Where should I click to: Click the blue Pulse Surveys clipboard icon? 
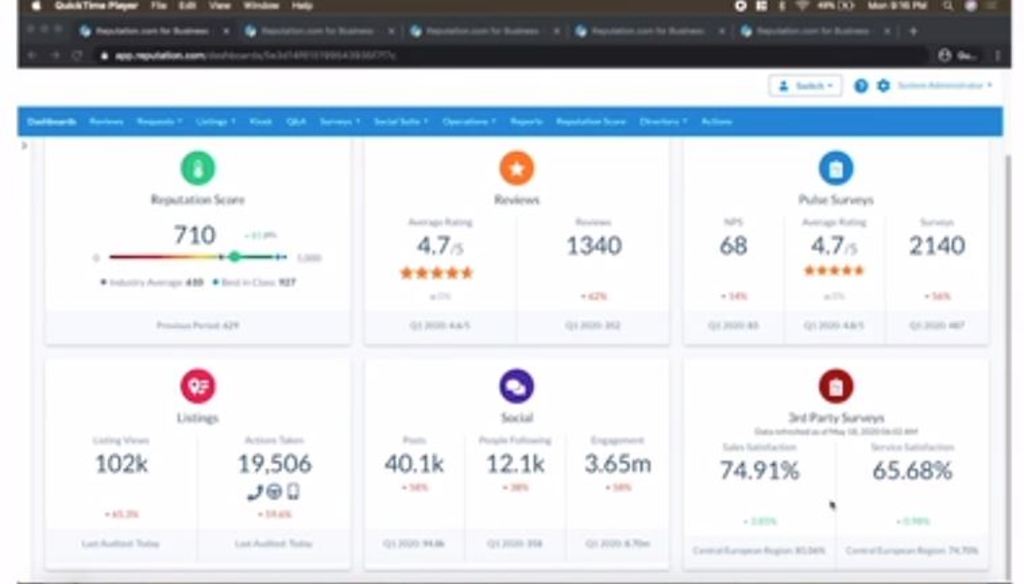tap(834, 168)
